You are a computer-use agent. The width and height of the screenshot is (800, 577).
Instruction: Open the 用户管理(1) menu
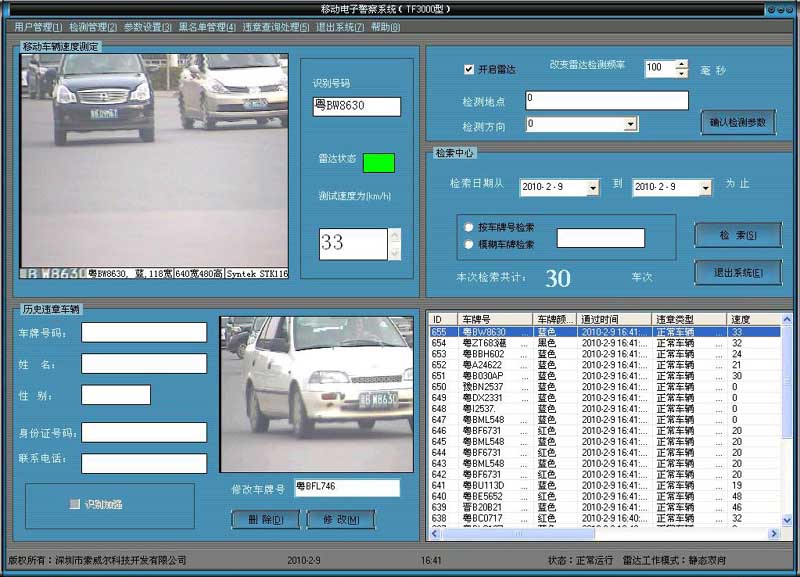pyautogui.click(x=38, y=27)
